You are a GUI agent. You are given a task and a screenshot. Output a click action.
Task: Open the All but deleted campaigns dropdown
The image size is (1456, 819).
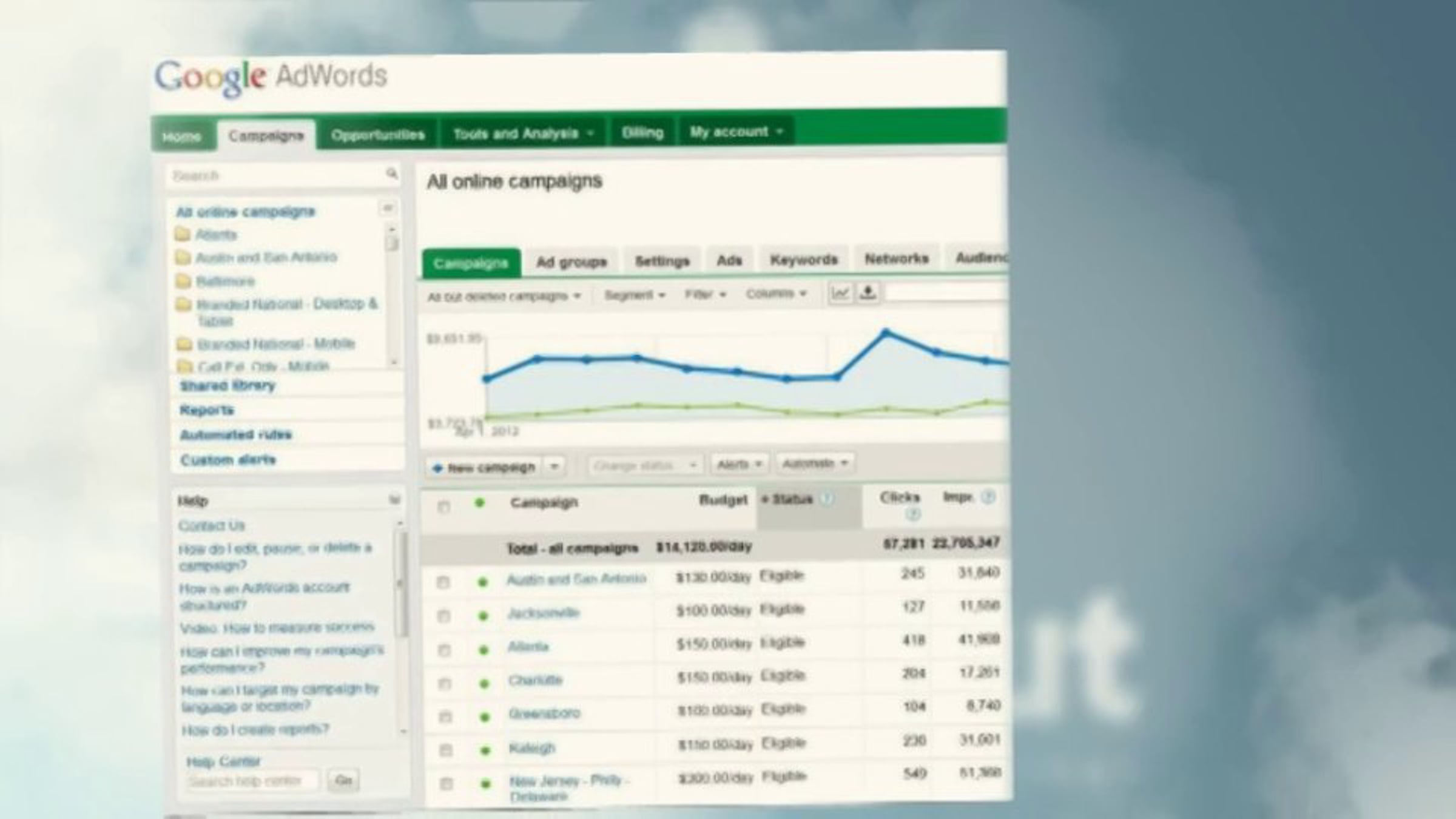tap(504, 296)
